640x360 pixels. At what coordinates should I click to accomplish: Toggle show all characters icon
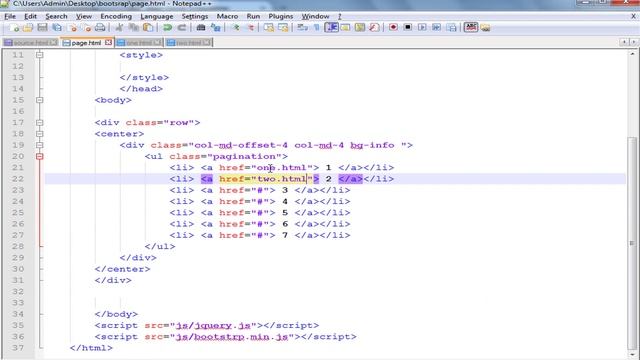tap(317, 28)
